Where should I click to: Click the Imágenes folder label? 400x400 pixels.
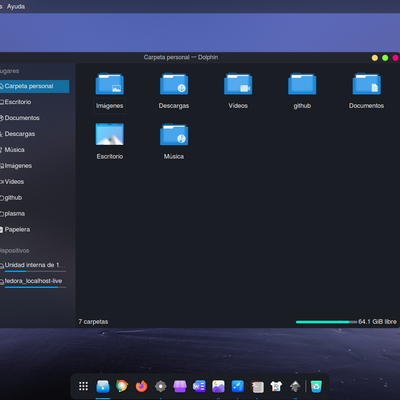pos(110,106)
